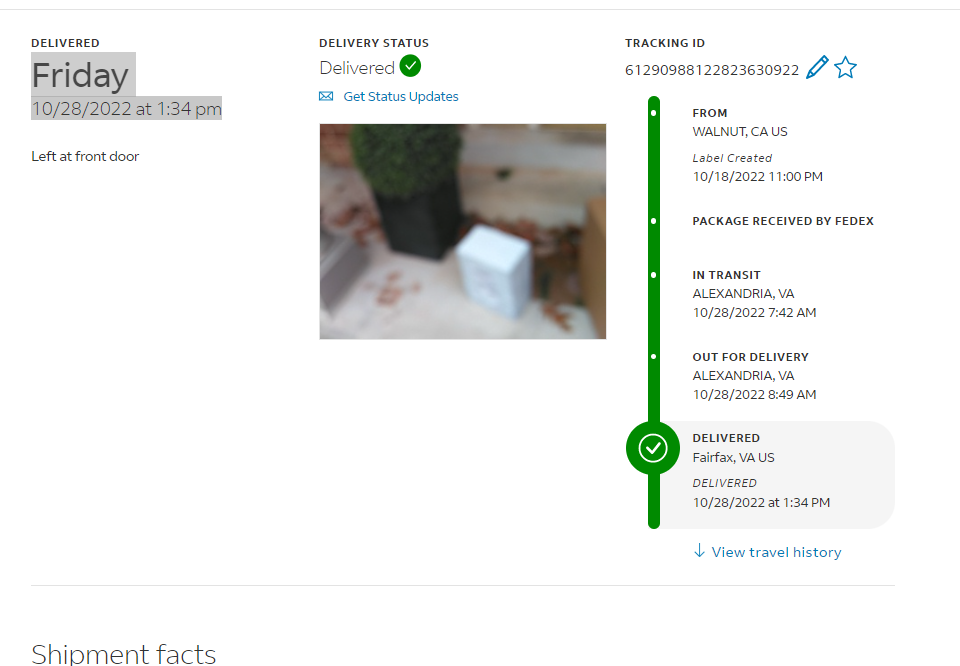Click the 10/28/2022 at 1:34 pm date text

(x=126, y=108)
